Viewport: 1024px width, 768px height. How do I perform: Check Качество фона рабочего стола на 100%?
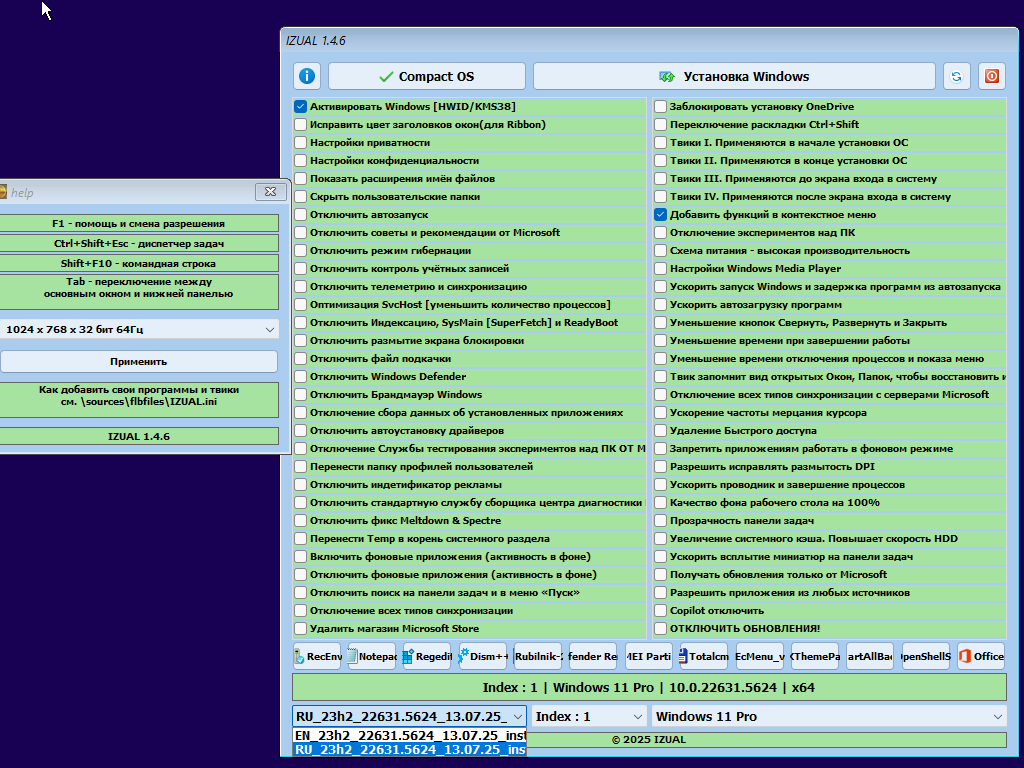coord(660,502)
